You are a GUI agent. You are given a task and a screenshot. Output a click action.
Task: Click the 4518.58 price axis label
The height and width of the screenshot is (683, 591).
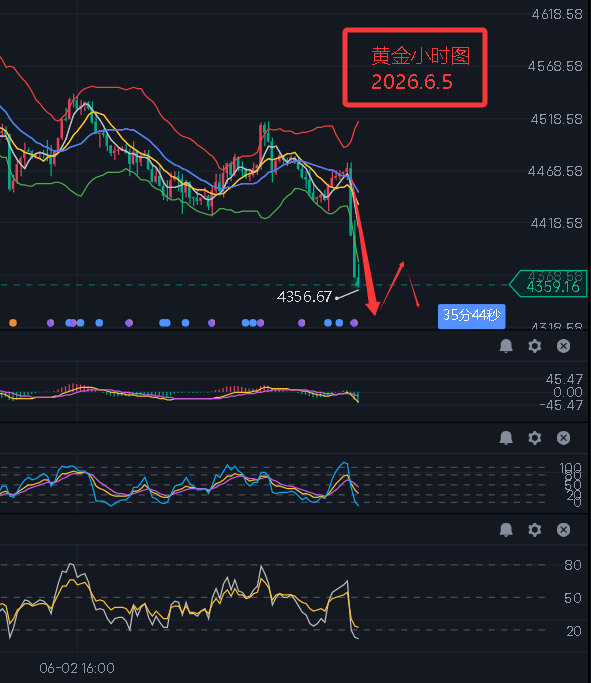coord(556,119)
